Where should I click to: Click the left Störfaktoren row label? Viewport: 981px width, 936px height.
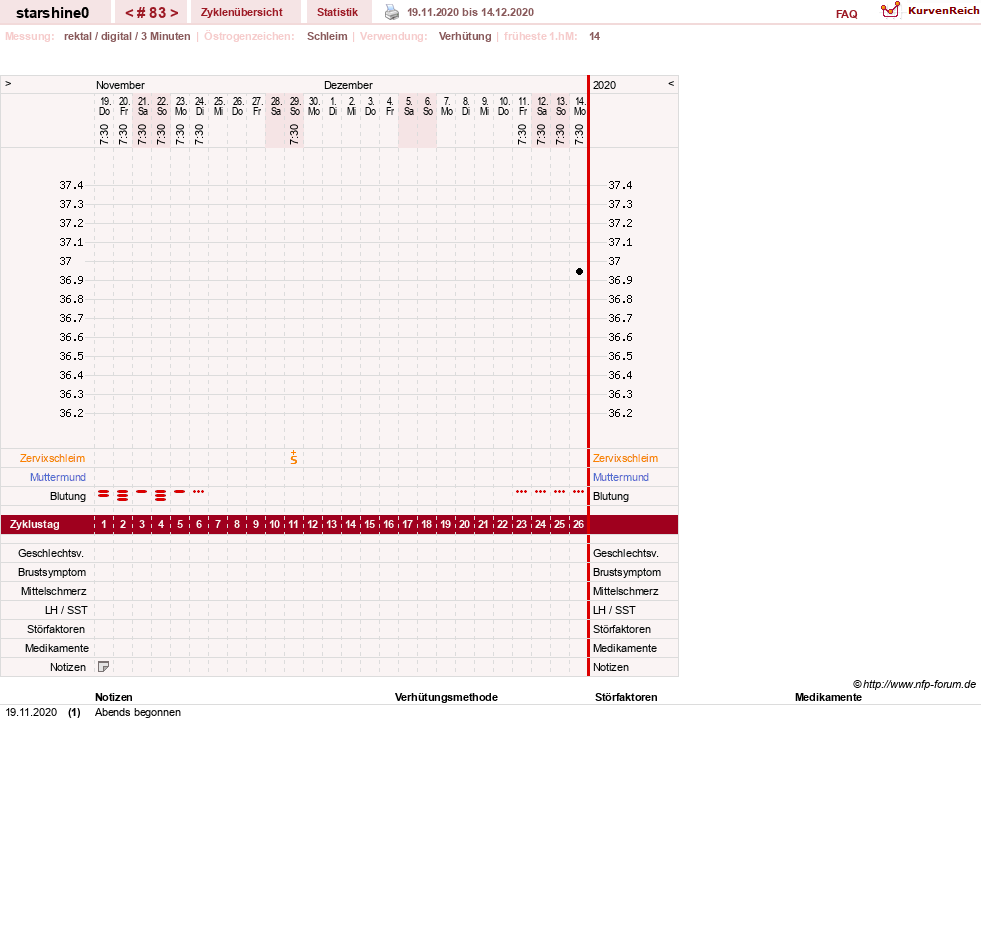tap(56, 629)
